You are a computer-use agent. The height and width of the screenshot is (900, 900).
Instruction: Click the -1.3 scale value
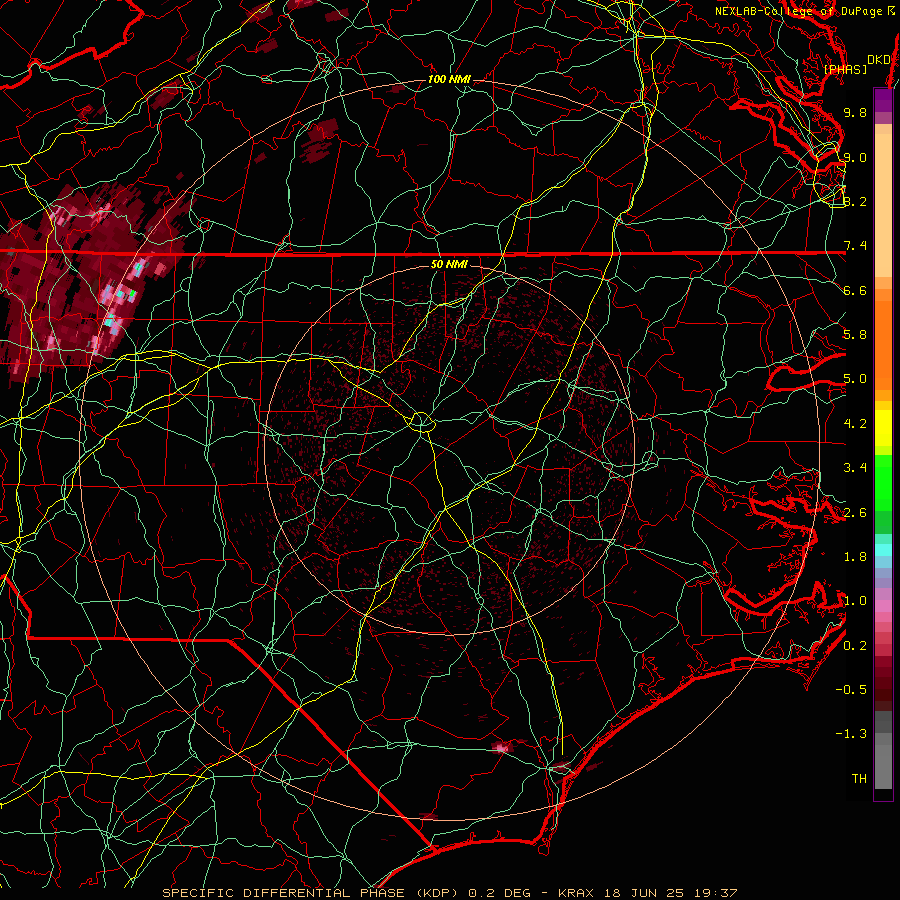coord(851,734)
